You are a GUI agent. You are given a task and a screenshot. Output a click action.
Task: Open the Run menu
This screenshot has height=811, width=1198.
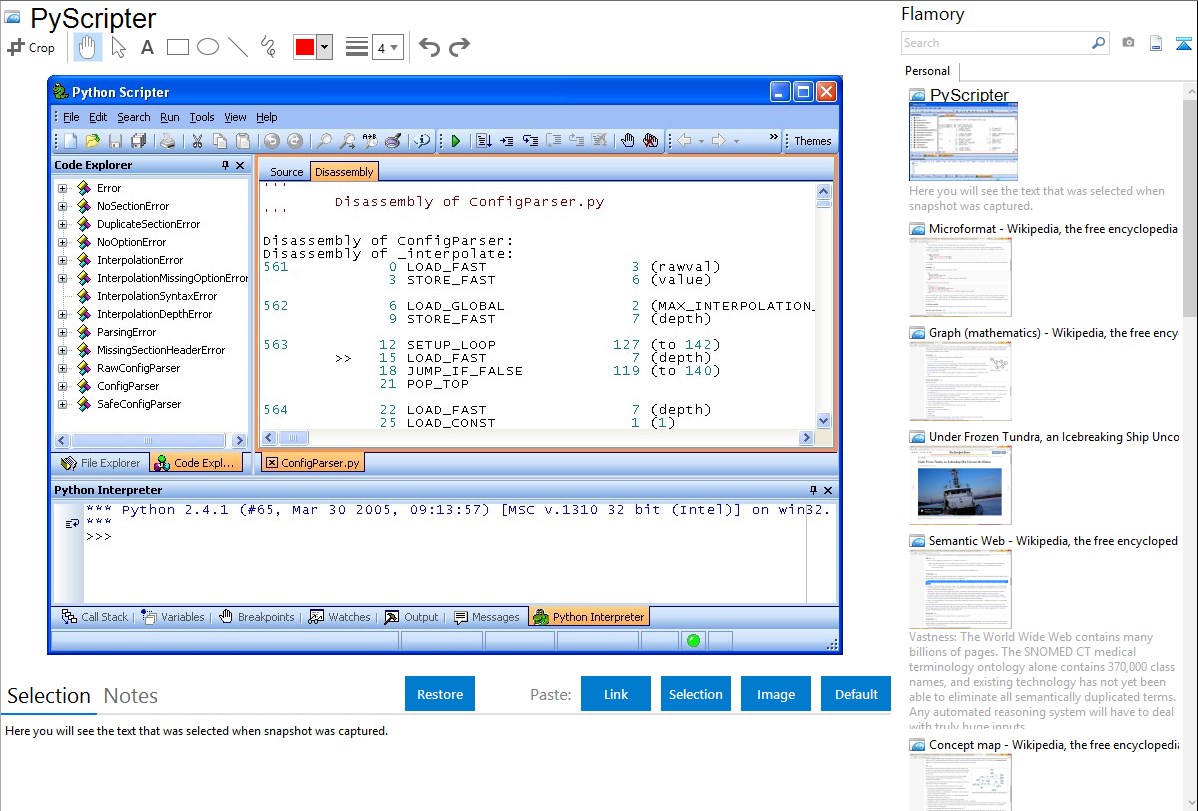point(170,117)
